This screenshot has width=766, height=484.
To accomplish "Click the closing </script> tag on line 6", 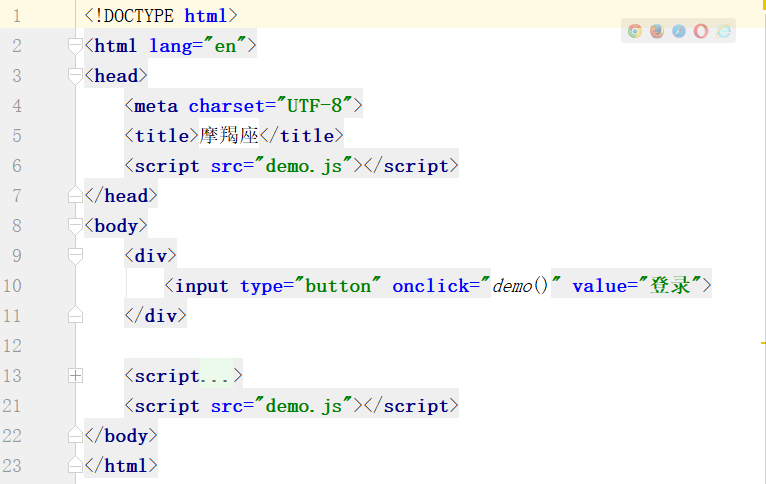I will click(x=411, y=166).
